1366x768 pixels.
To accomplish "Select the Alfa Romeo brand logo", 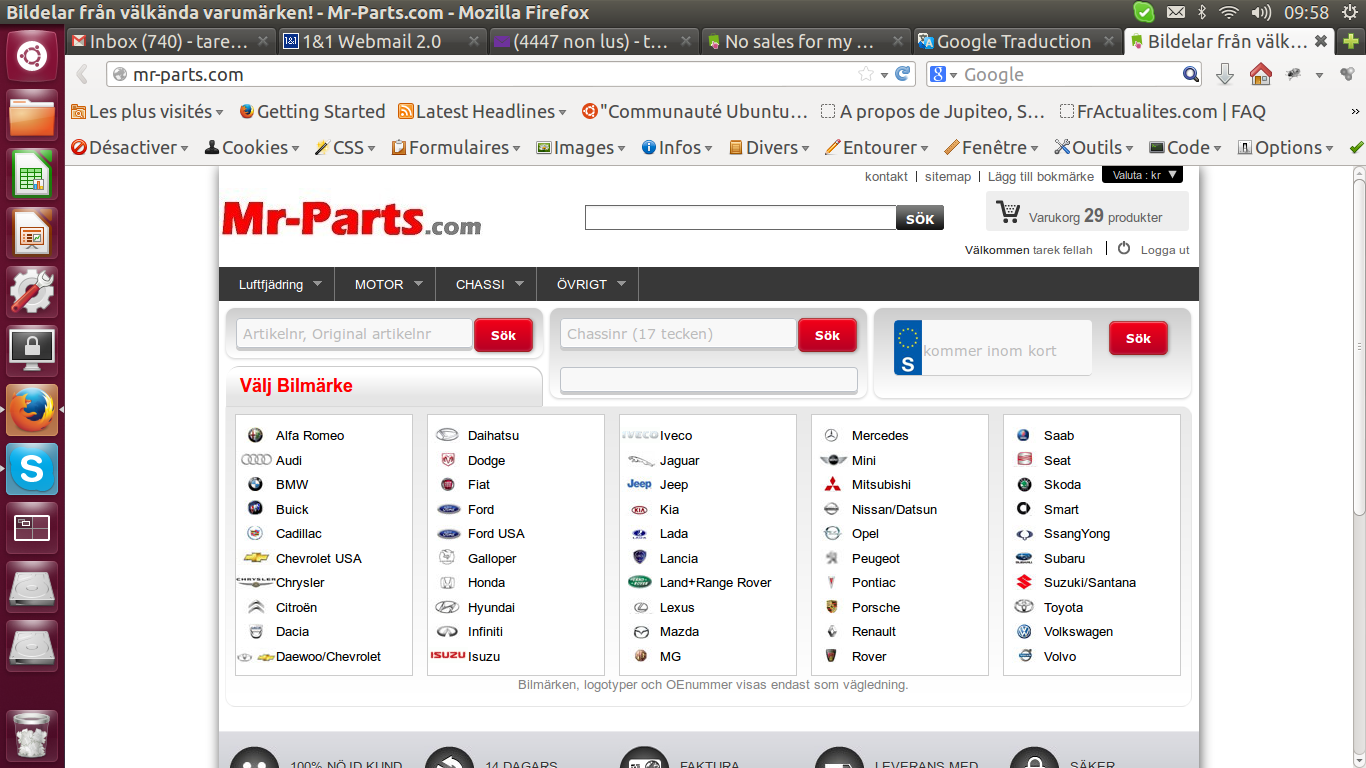I will pyautogui.click(x=256, y=435).
